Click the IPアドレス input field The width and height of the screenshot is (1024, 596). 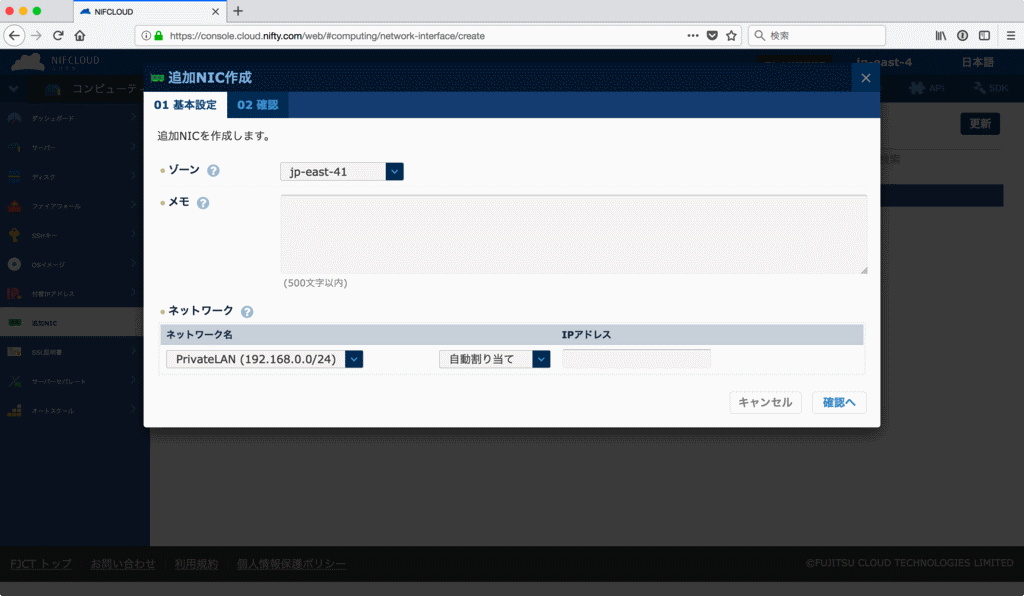coord(636,359)
